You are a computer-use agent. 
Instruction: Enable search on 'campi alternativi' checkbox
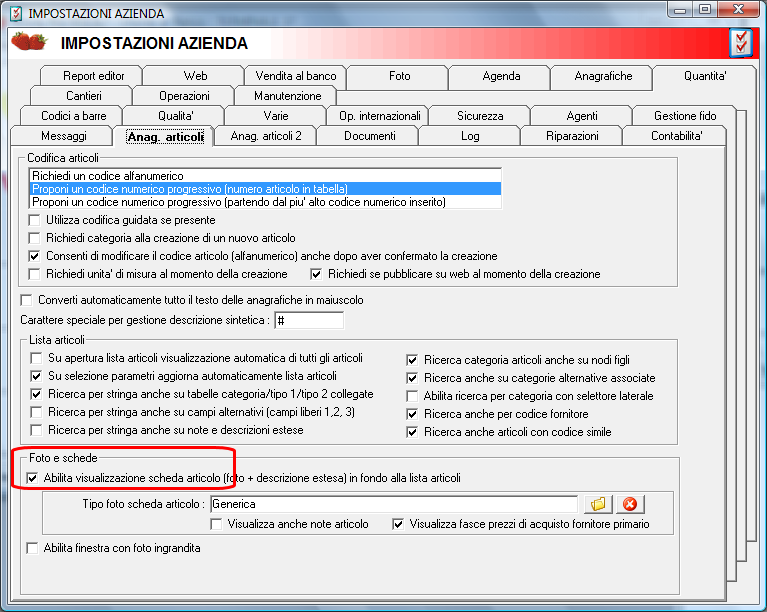tap(36, 412)
